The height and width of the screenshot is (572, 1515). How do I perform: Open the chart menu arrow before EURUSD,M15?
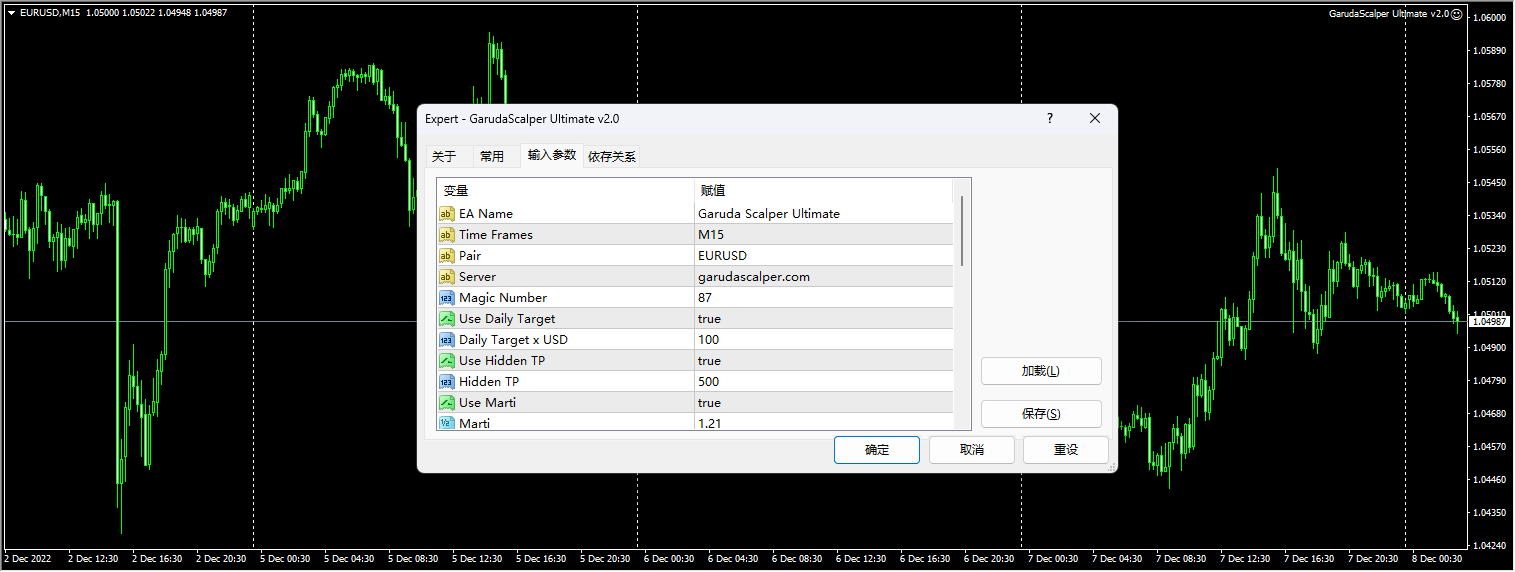pos(10,13)
